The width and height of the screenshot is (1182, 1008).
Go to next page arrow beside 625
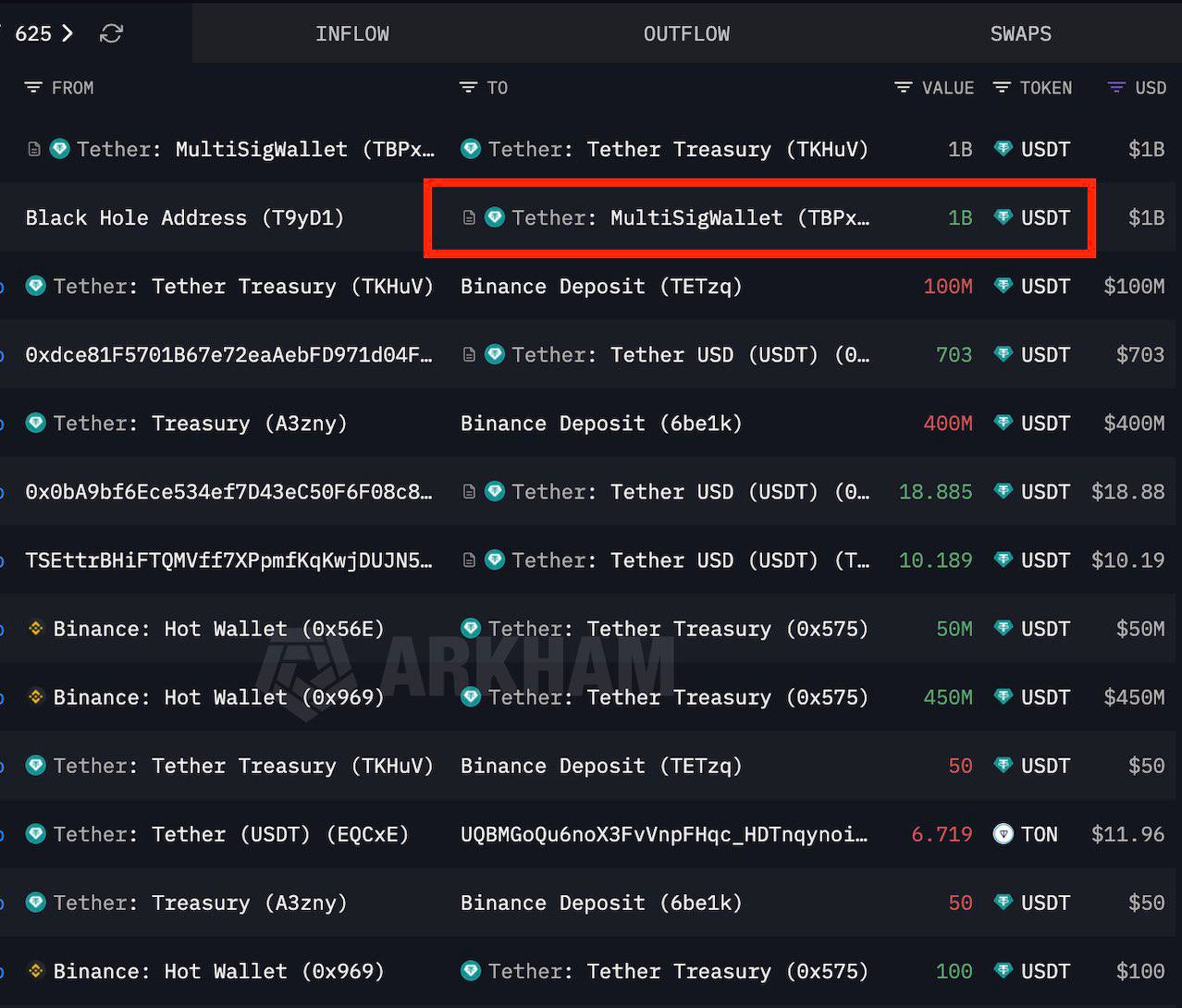67,34
